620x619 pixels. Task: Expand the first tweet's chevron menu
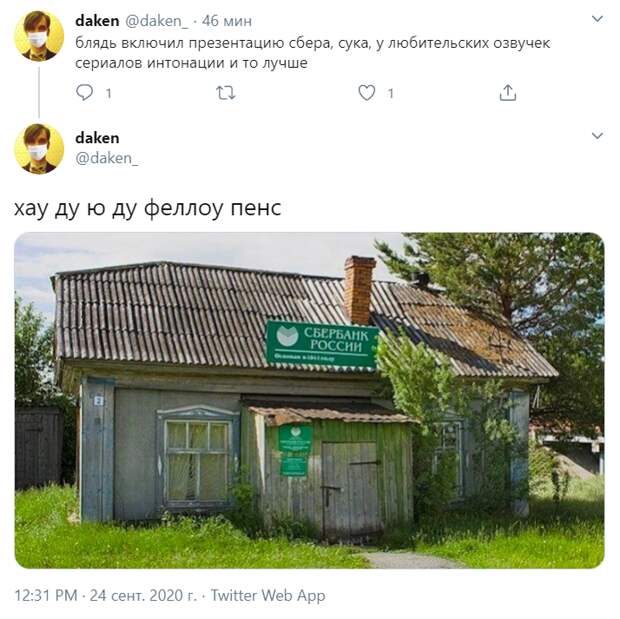pyautogui.click(x=597, y=19)
